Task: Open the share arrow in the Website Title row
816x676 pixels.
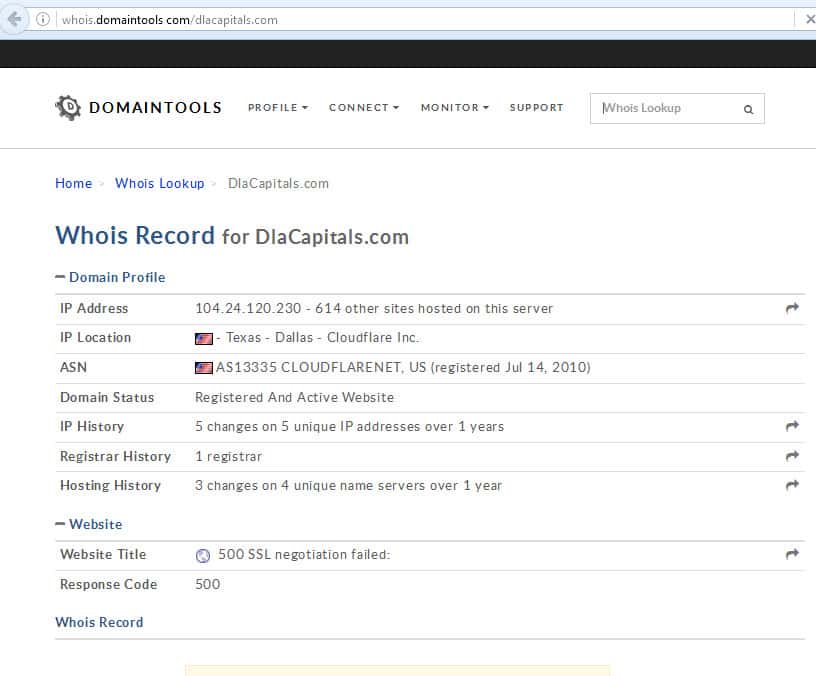Action: coord(792,554)
